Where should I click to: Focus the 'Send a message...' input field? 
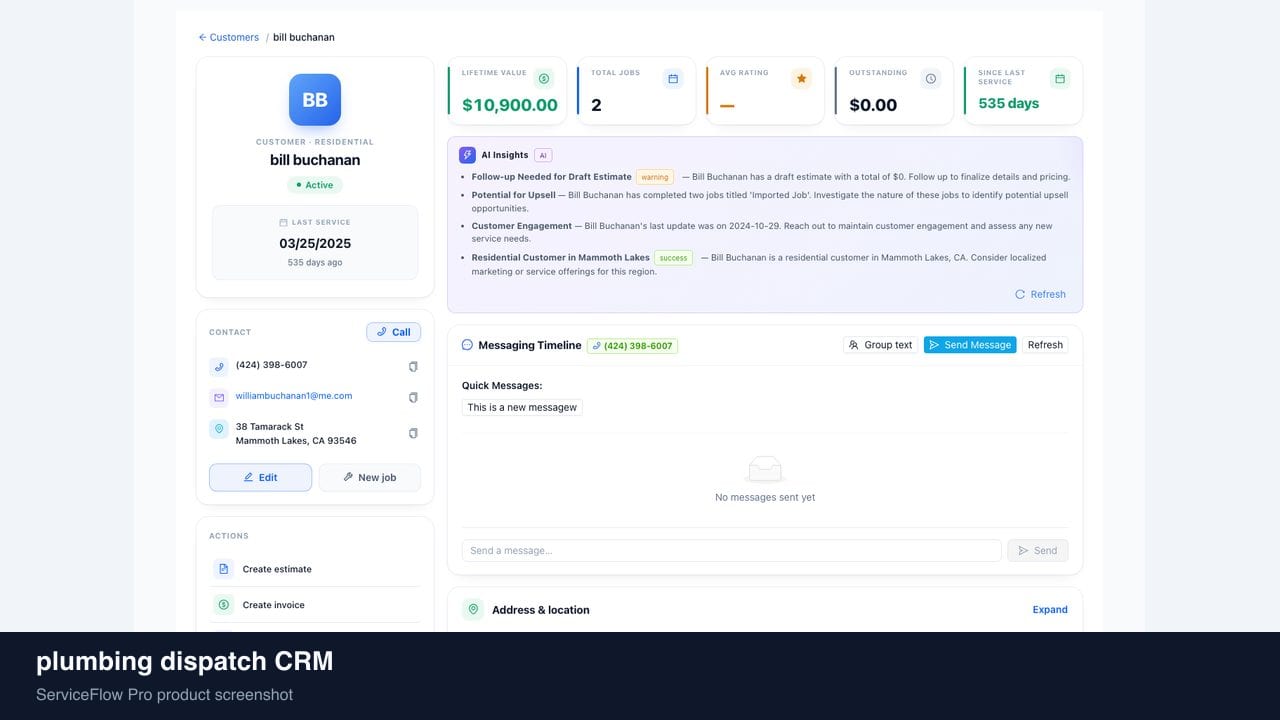pyautogui.click(x=731, y=551)
